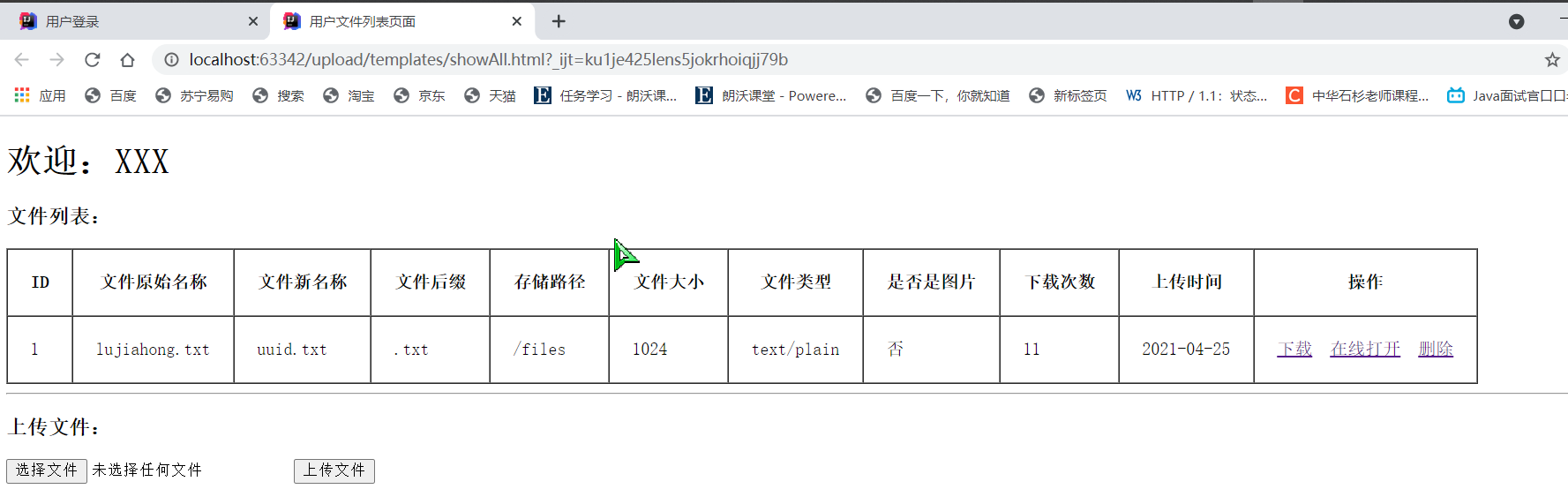Click the 下载次数 column header

click(x=1060, y=282)
